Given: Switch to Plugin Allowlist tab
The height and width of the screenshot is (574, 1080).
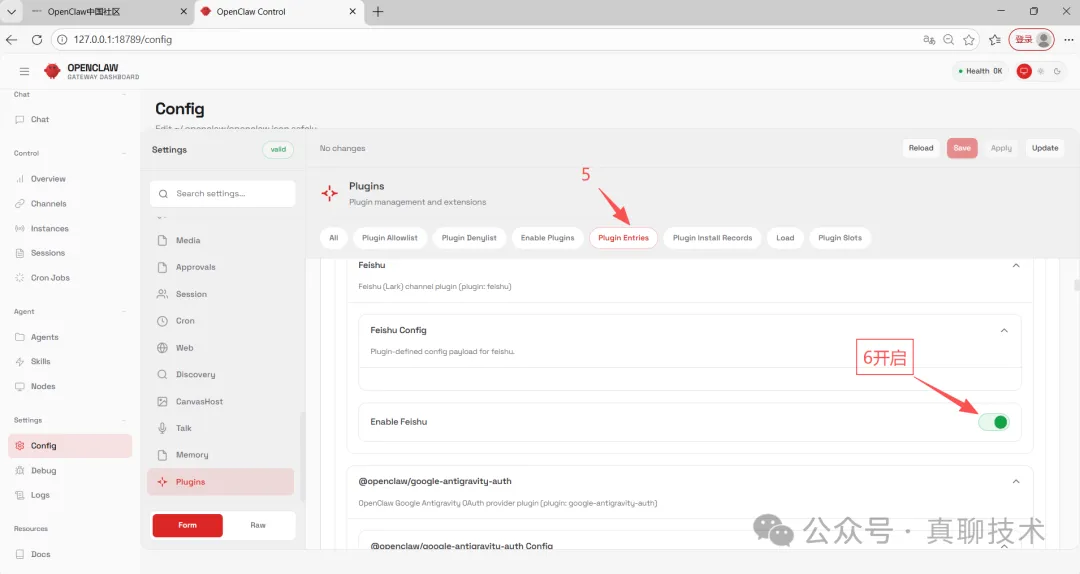Looking at the screenshot, I should point(389,238).
